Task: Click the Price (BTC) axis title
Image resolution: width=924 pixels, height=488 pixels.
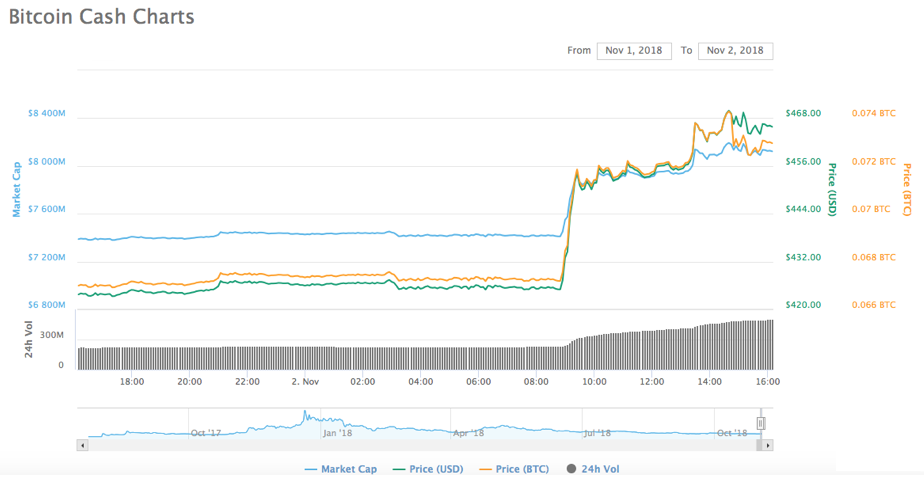Action: pos(907,190)
